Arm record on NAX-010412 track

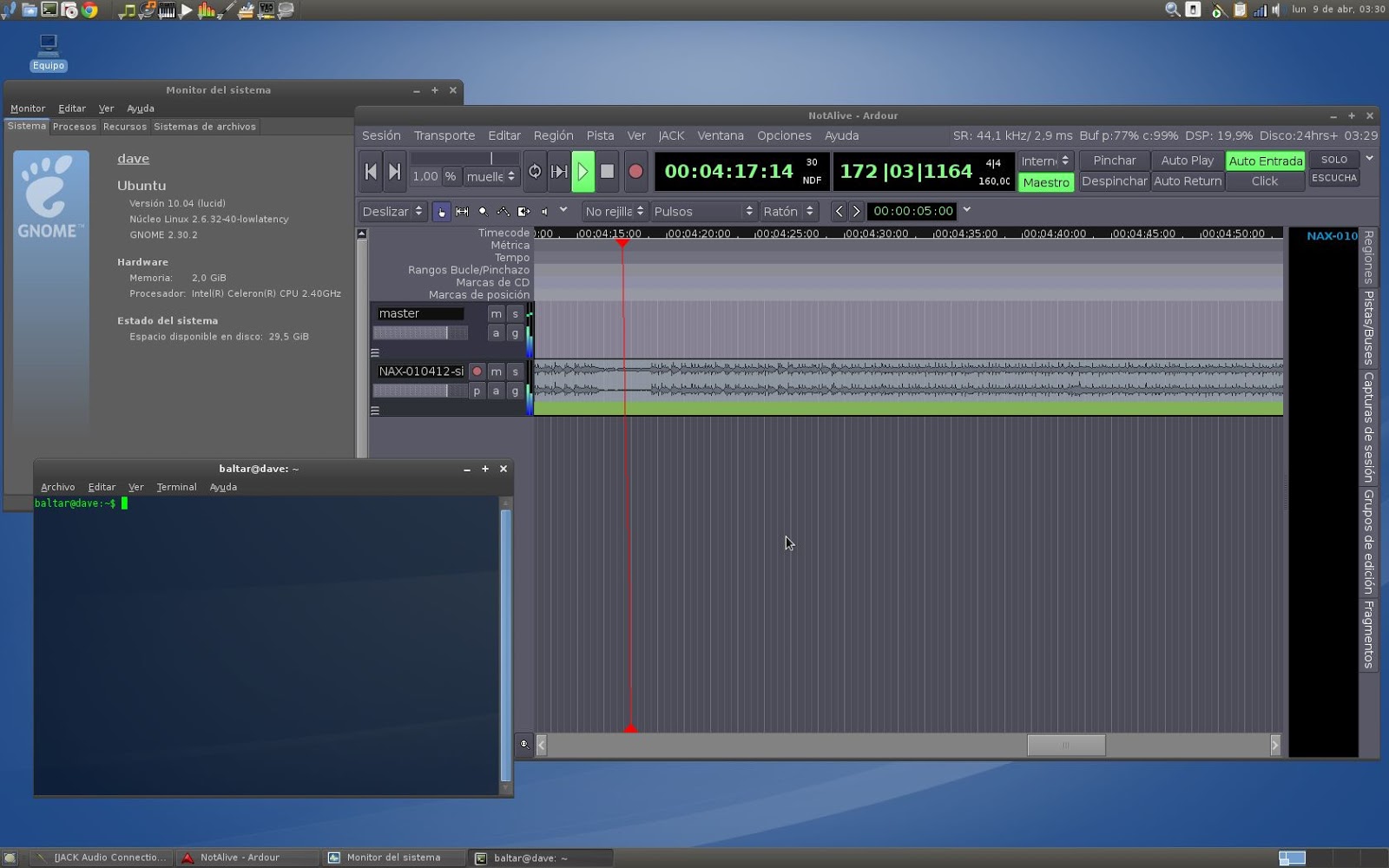pyautogui.click(x=477, y=372)
